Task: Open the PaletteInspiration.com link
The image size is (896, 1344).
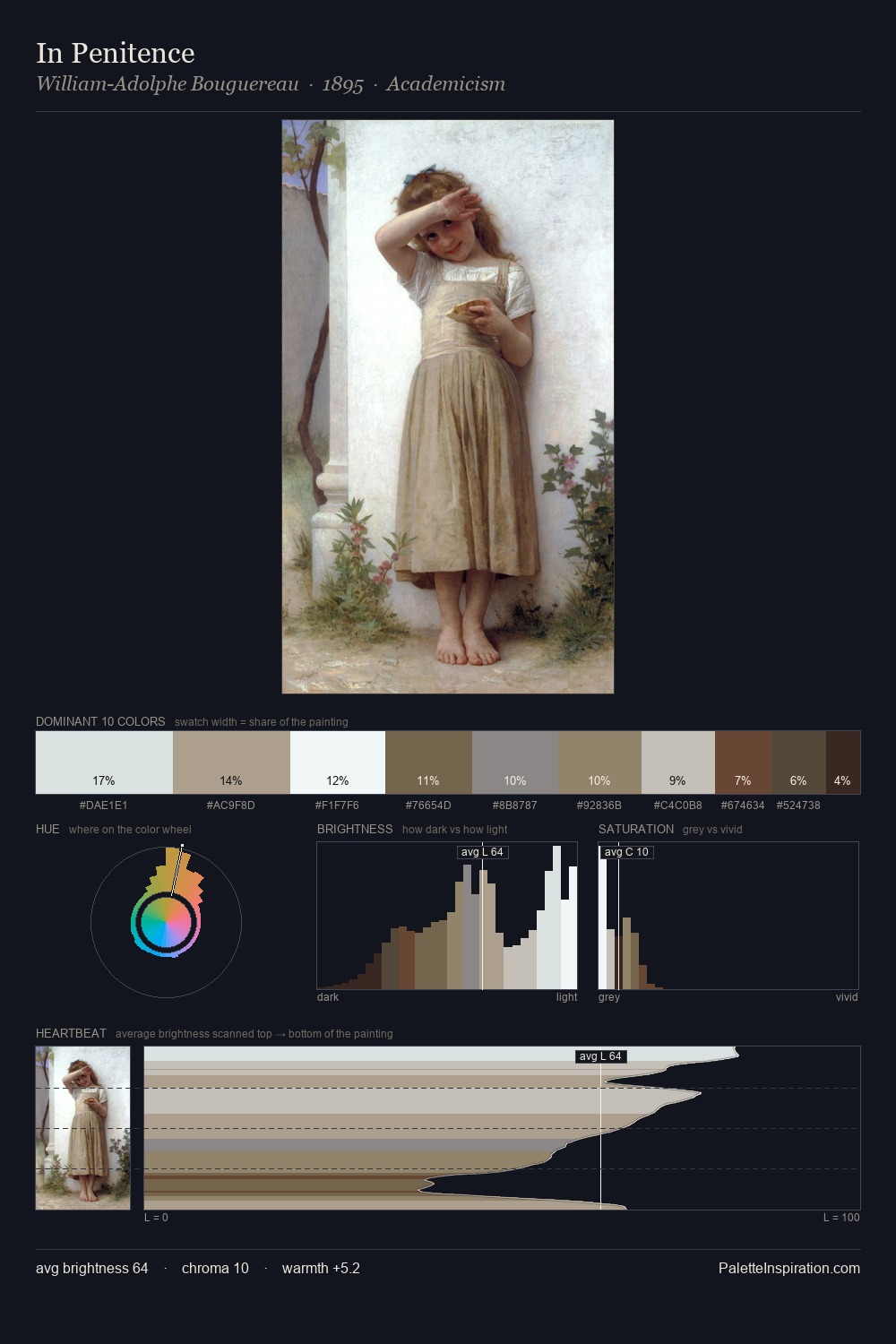Action: pos(789,1268)
